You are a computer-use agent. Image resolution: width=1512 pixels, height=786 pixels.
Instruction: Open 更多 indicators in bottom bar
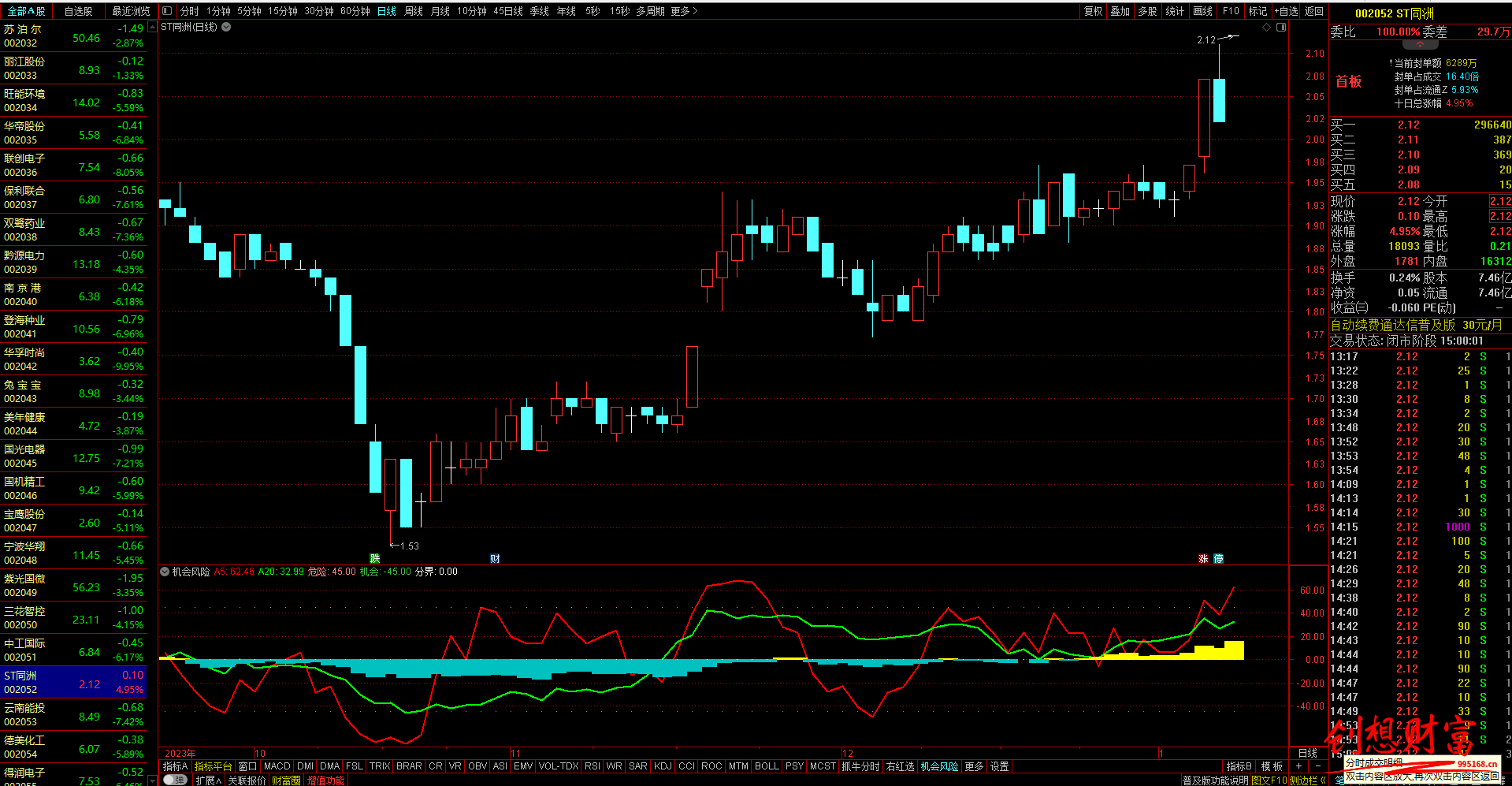974,766
